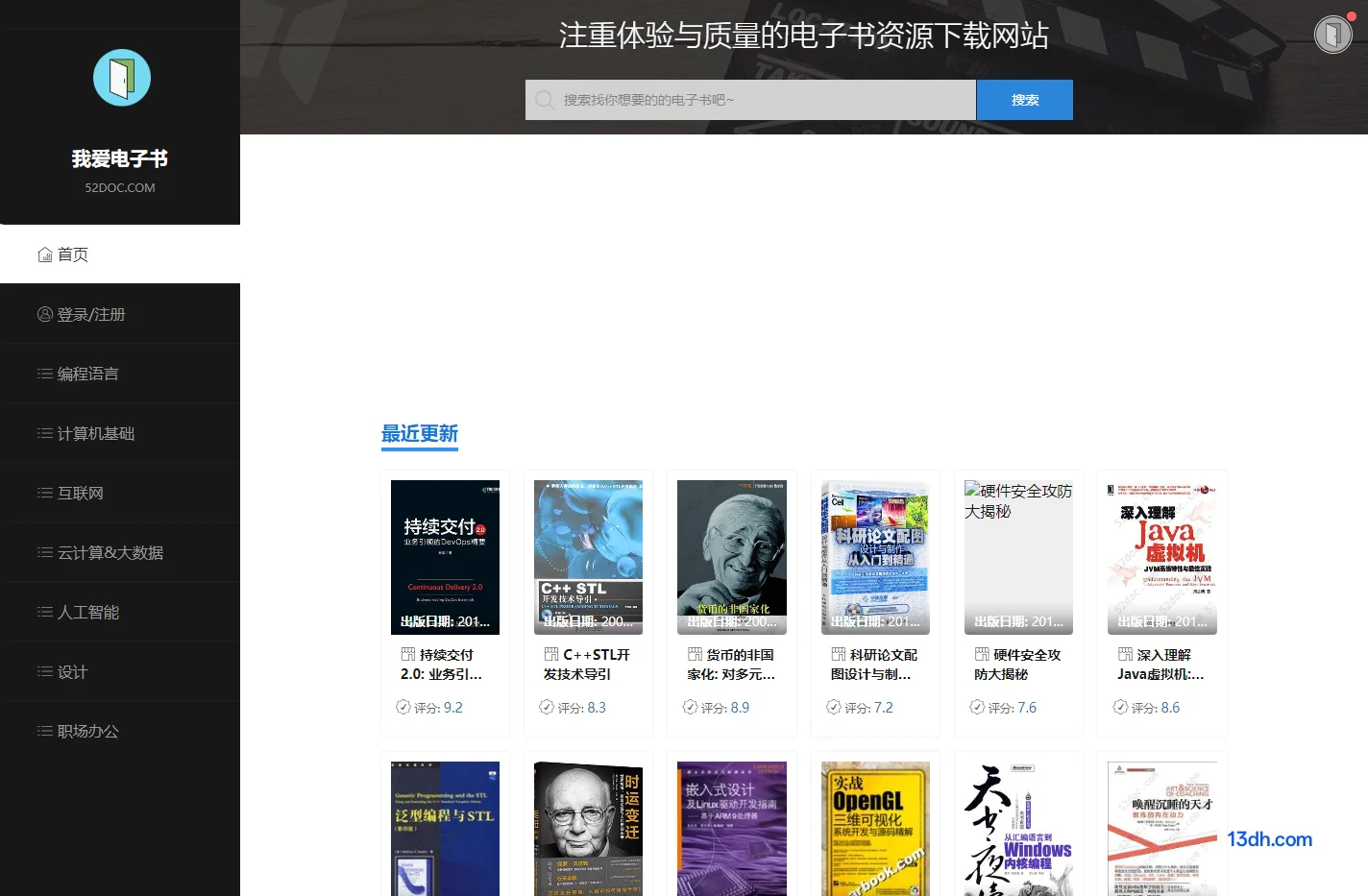Click the magnifier icon in the search box
Image resolution: width=1368 pixels, height=896 pixels.
[x=544, y=100]
